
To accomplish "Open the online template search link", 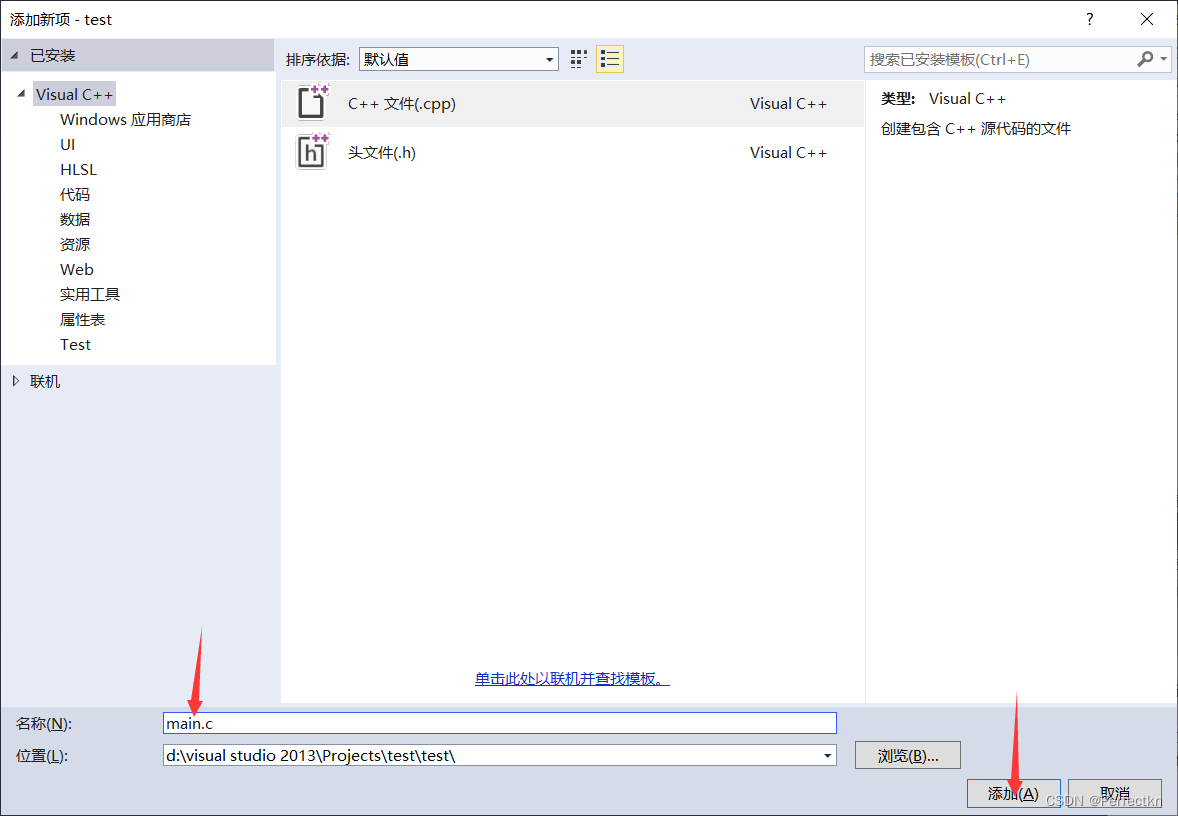I will 572,678.
